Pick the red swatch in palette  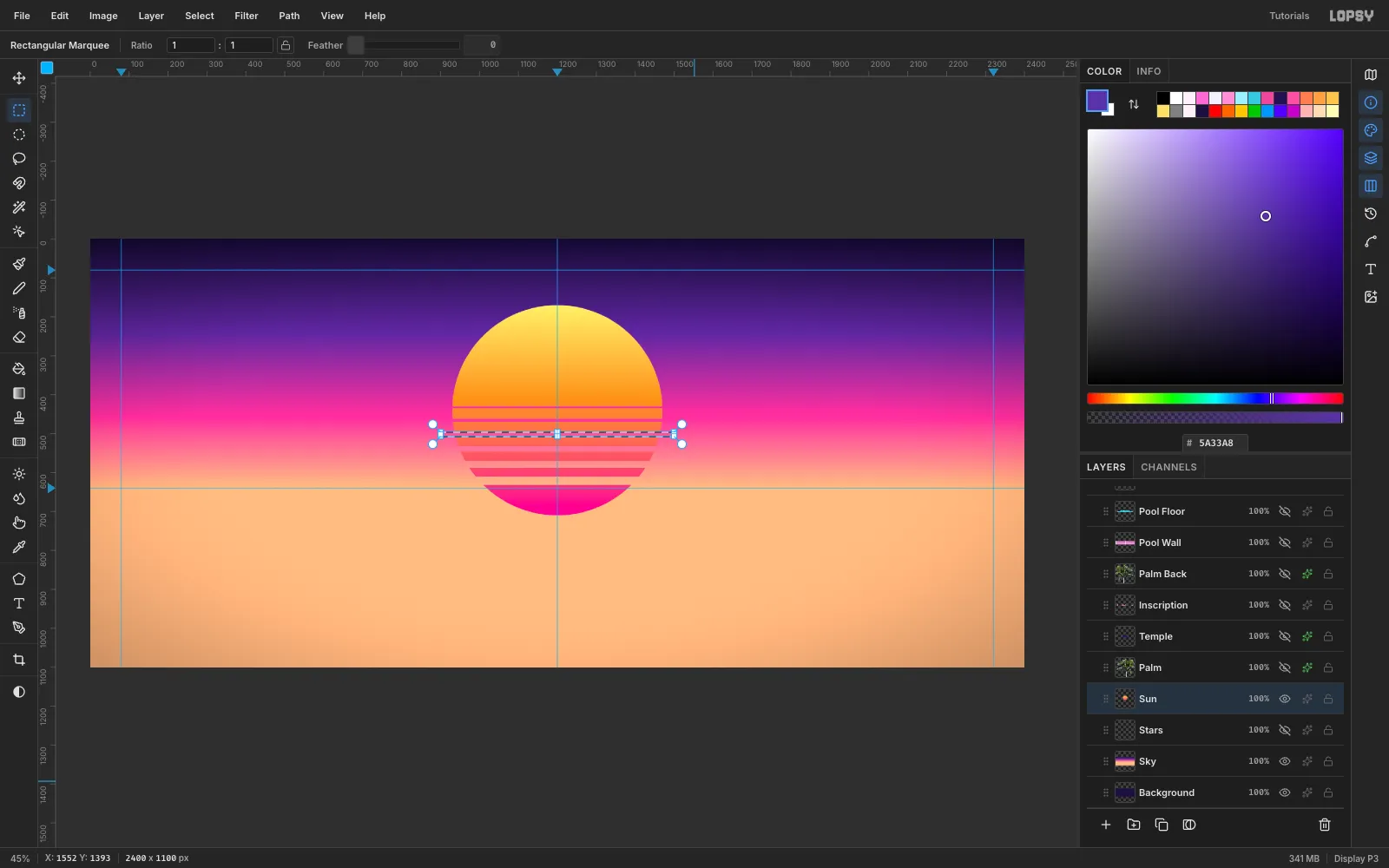click(x=1215, y=111)
